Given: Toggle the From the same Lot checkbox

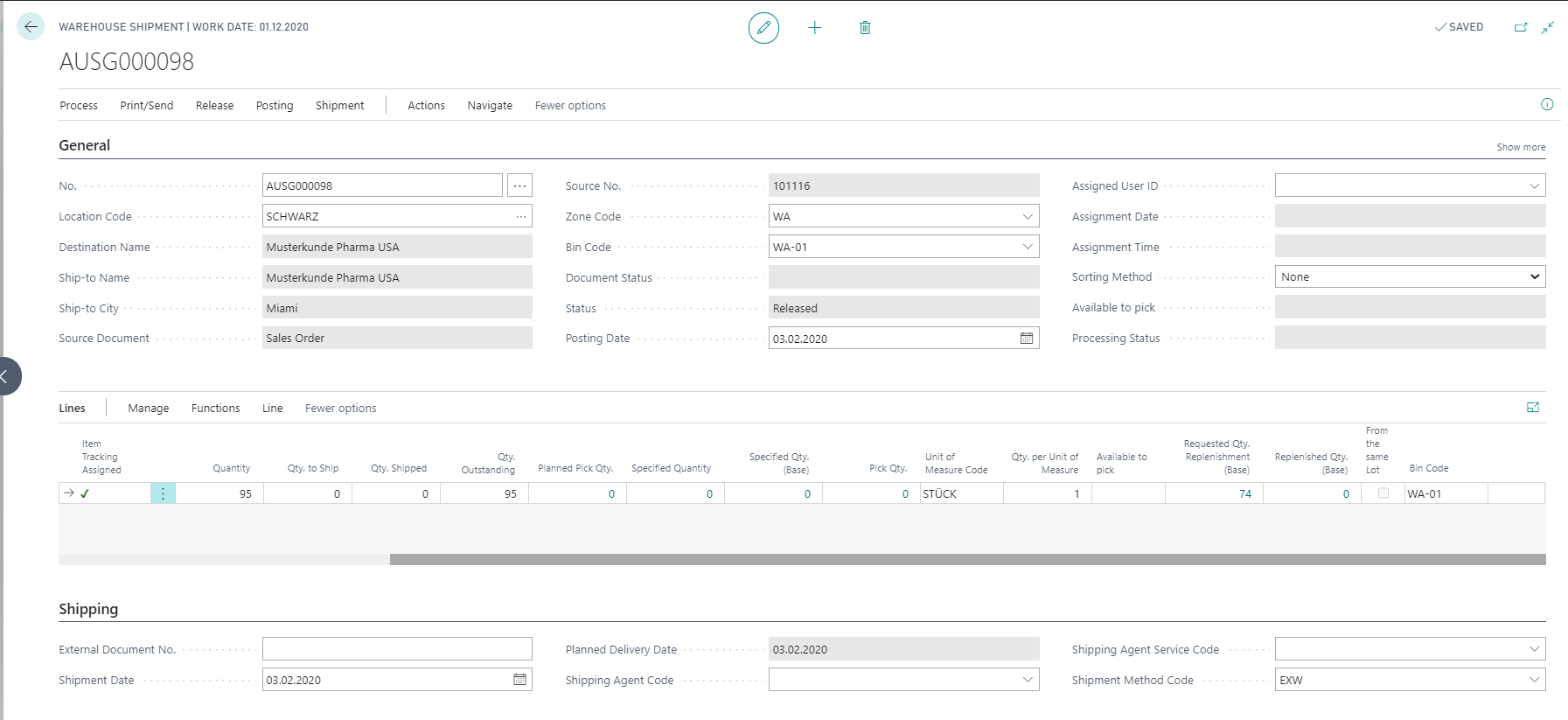Looking at the screenshot, I should pos(1383,493).
